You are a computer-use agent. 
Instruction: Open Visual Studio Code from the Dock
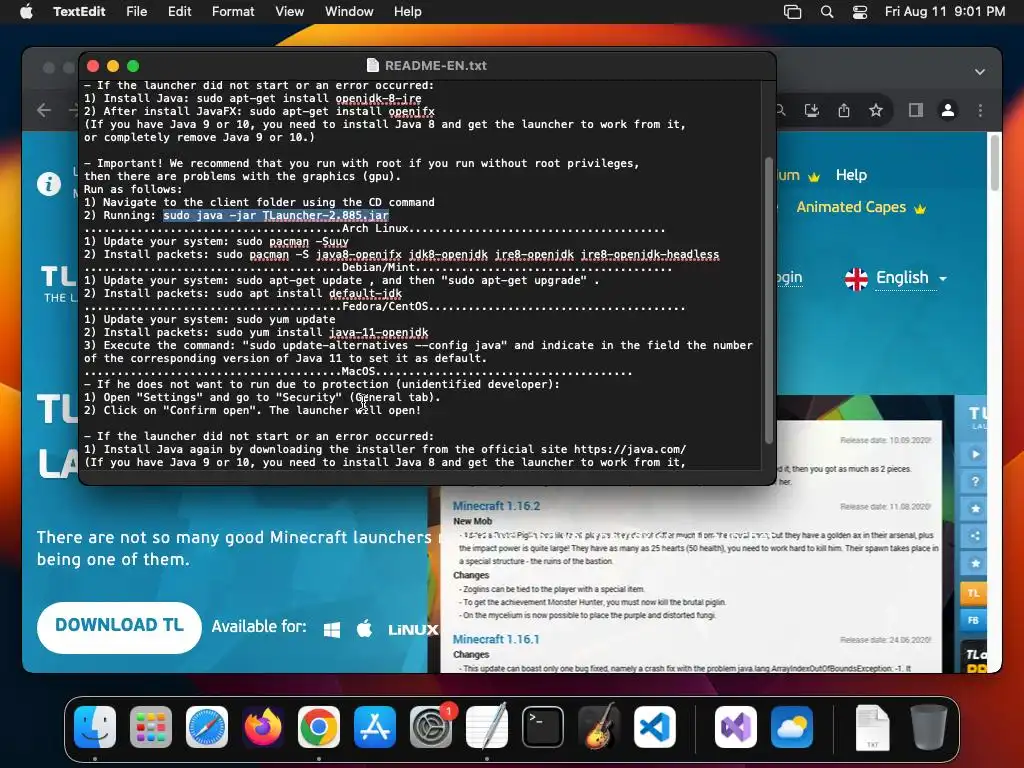coord(655,727)
